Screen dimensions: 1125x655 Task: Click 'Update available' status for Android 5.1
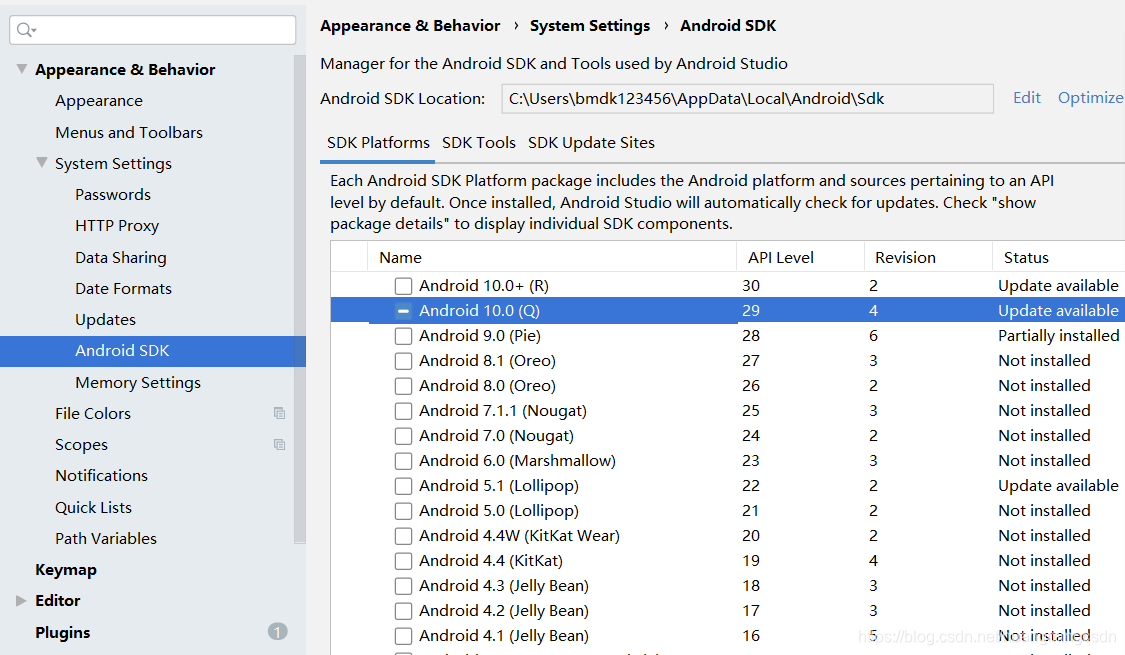point(1058,486)
